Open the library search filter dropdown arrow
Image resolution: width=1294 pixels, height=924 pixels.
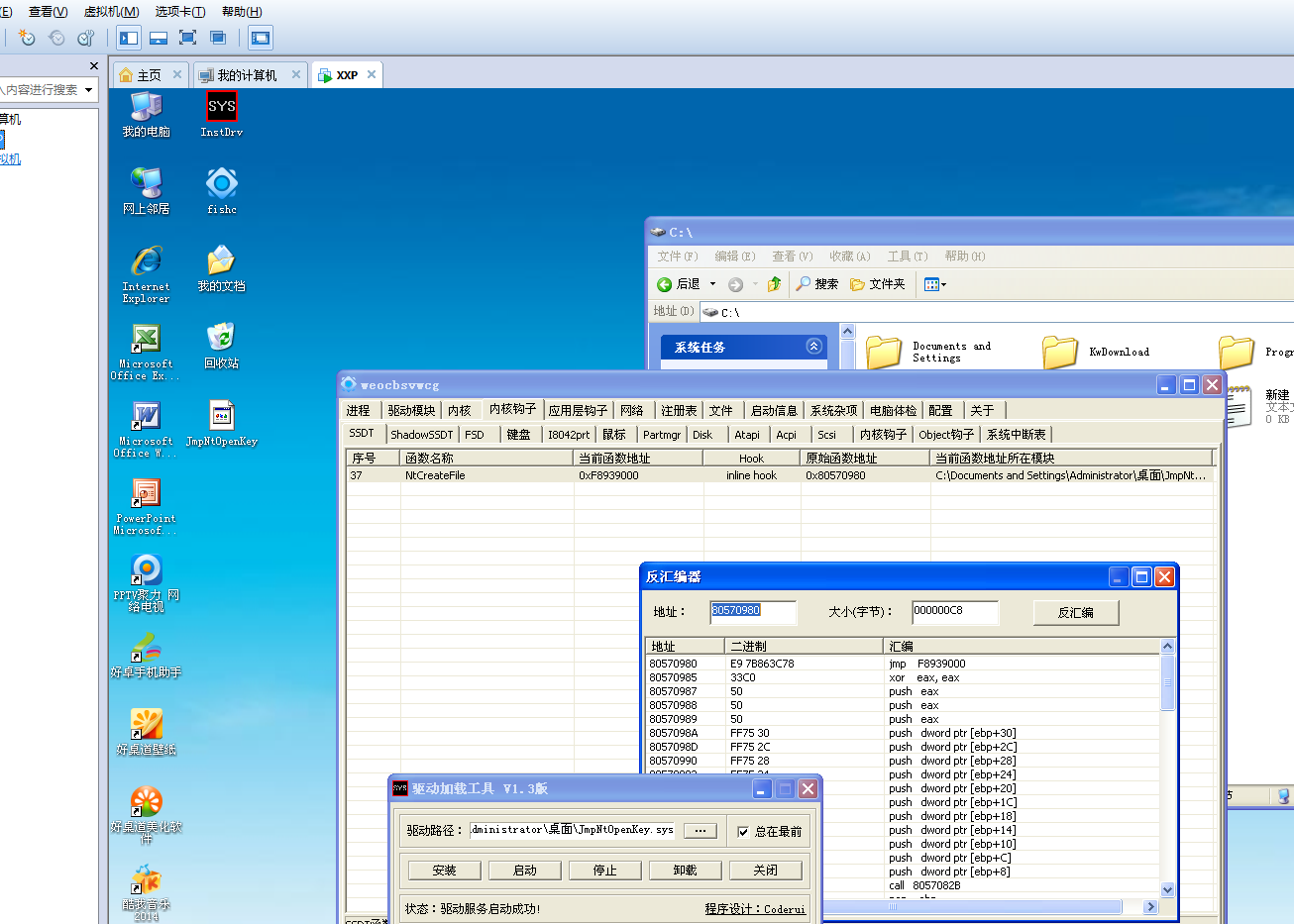coord(88,90)
